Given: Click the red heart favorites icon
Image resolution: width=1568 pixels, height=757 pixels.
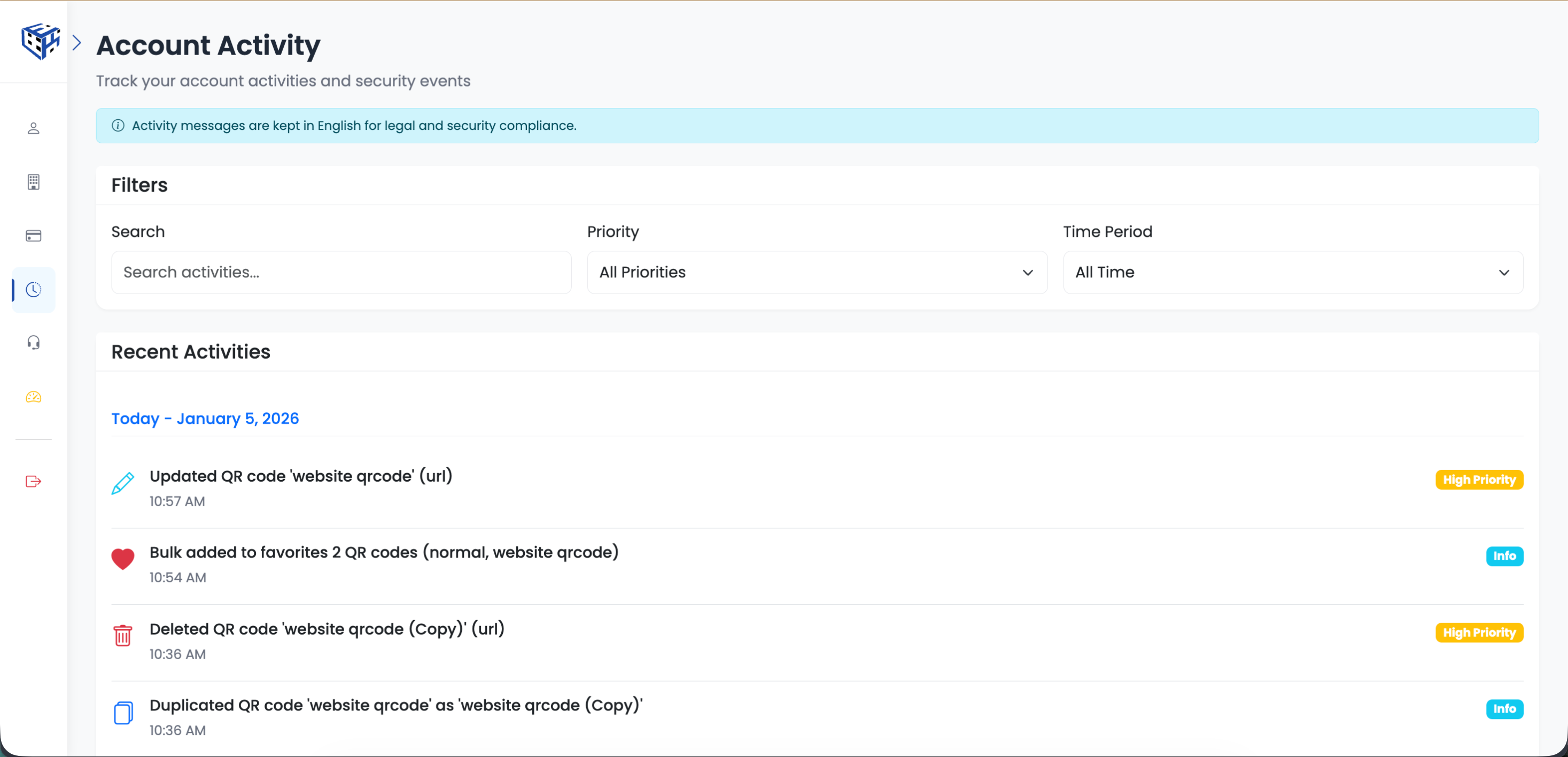Looking at the screenshot, I should pos(123,559).
